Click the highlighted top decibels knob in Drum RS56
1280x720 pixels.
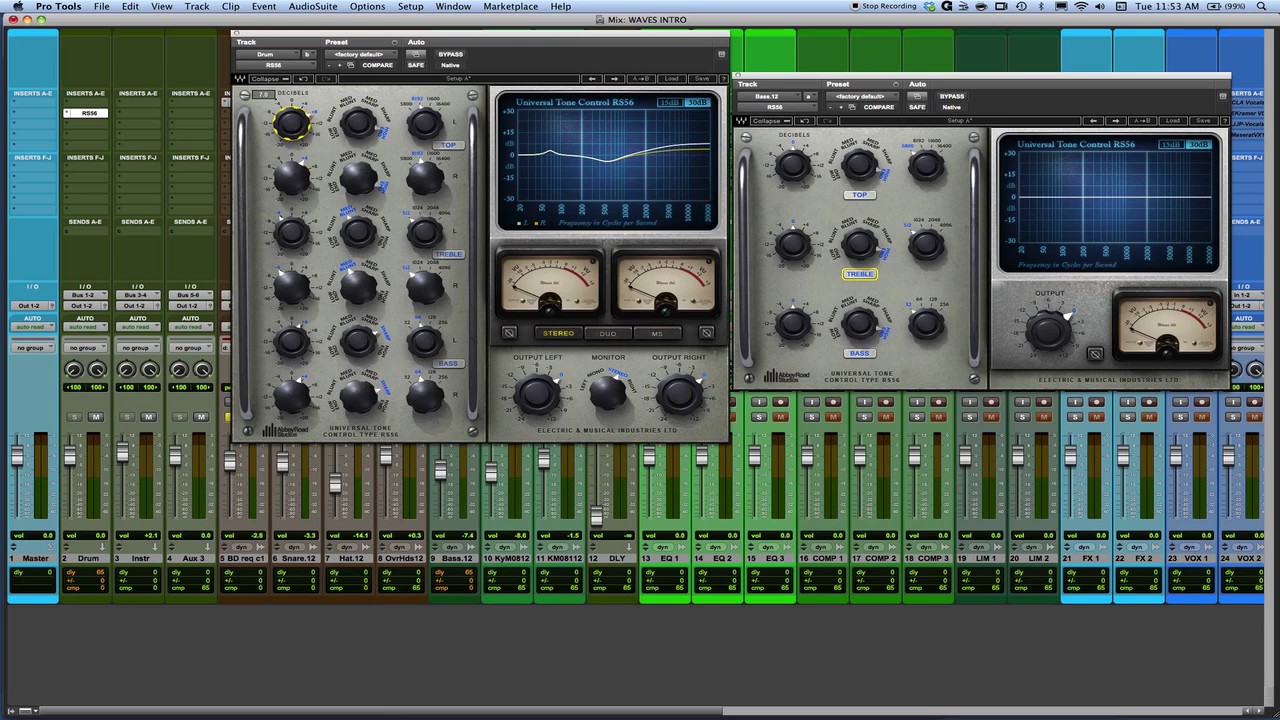[x=291, y=123]
